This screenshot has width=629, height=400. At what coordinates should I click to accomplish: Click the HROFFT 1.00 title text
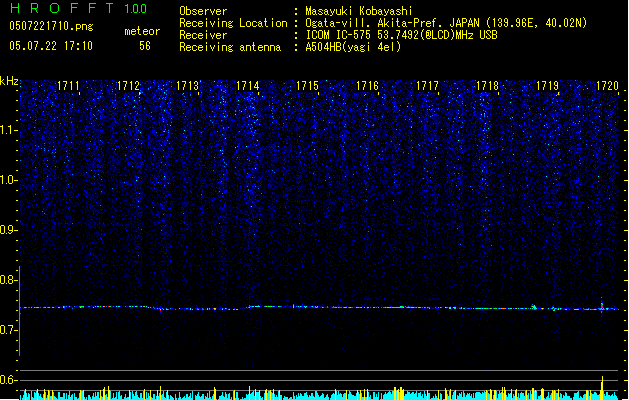click(x=78, y=8)
